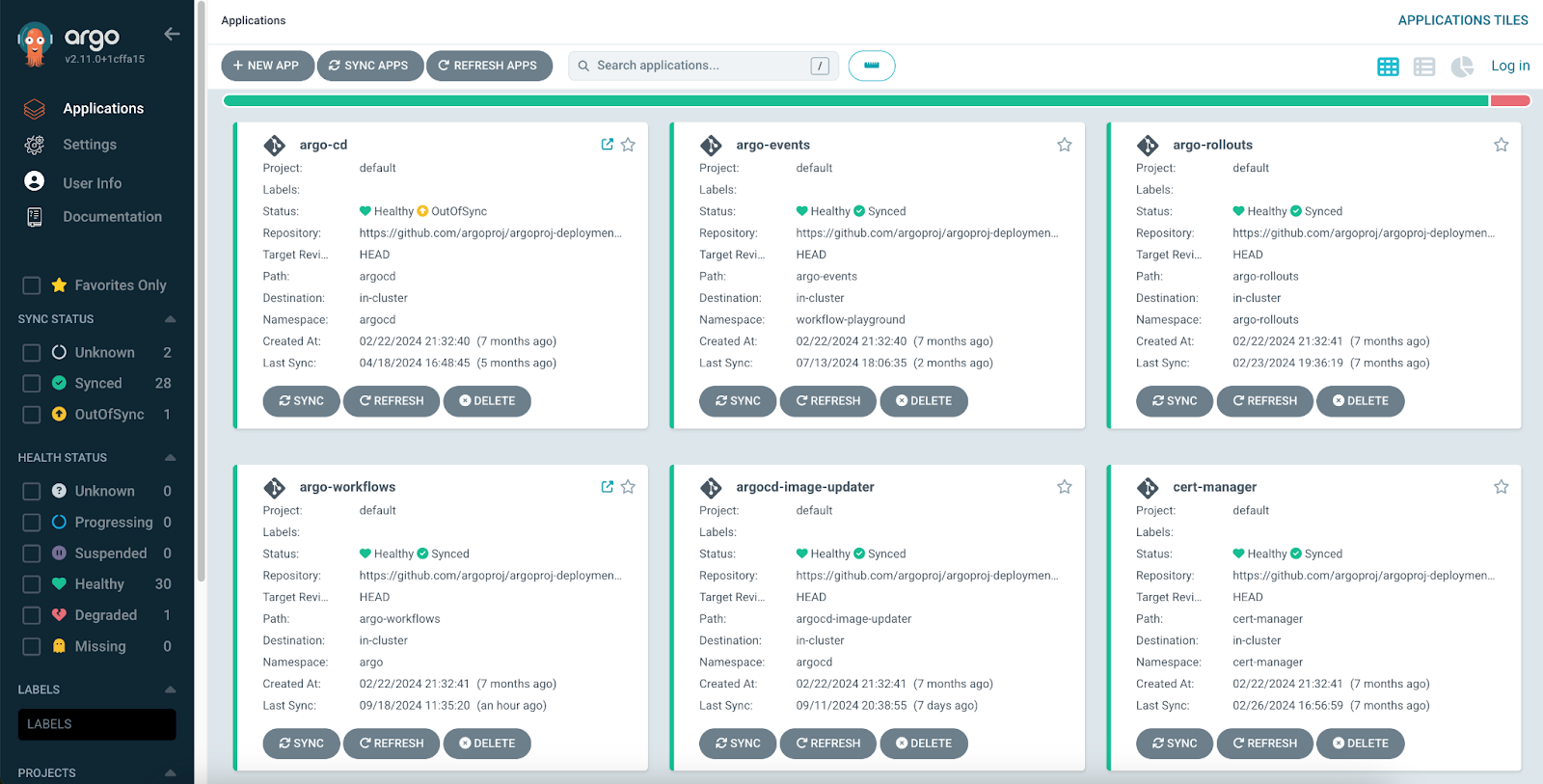Screen dimensions: 1543x784
Task: Enable the Favorites Only checkbox
Action: coord(32,285)
